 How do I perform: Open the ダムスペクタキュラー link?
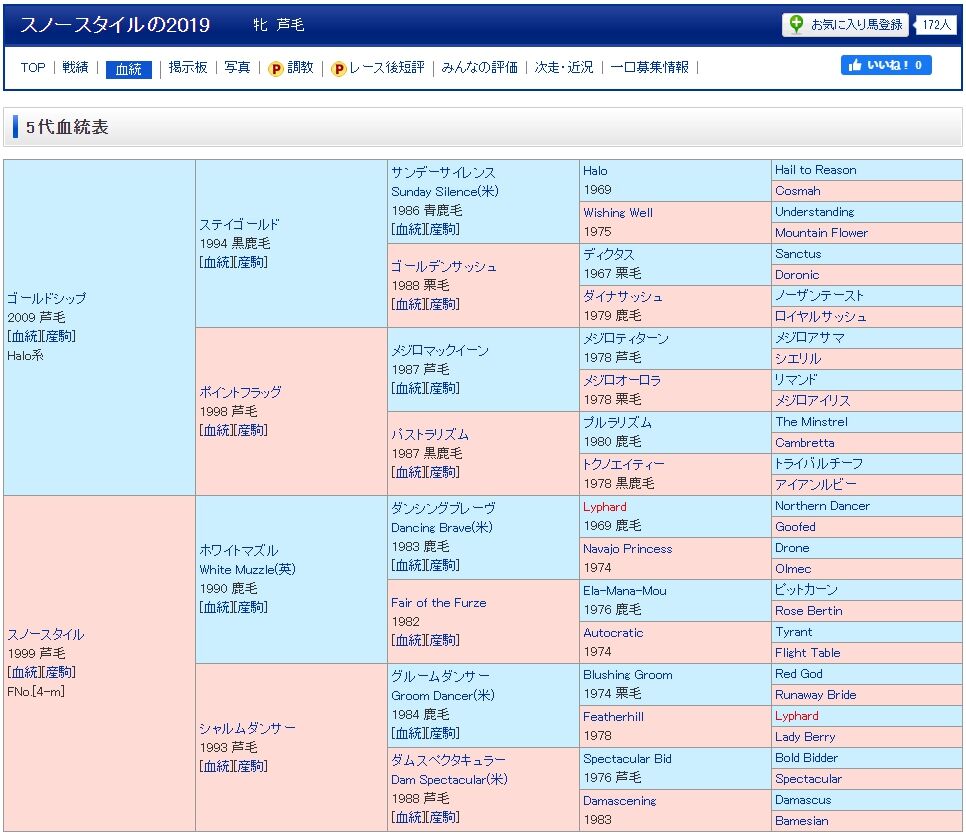[448, 760]
